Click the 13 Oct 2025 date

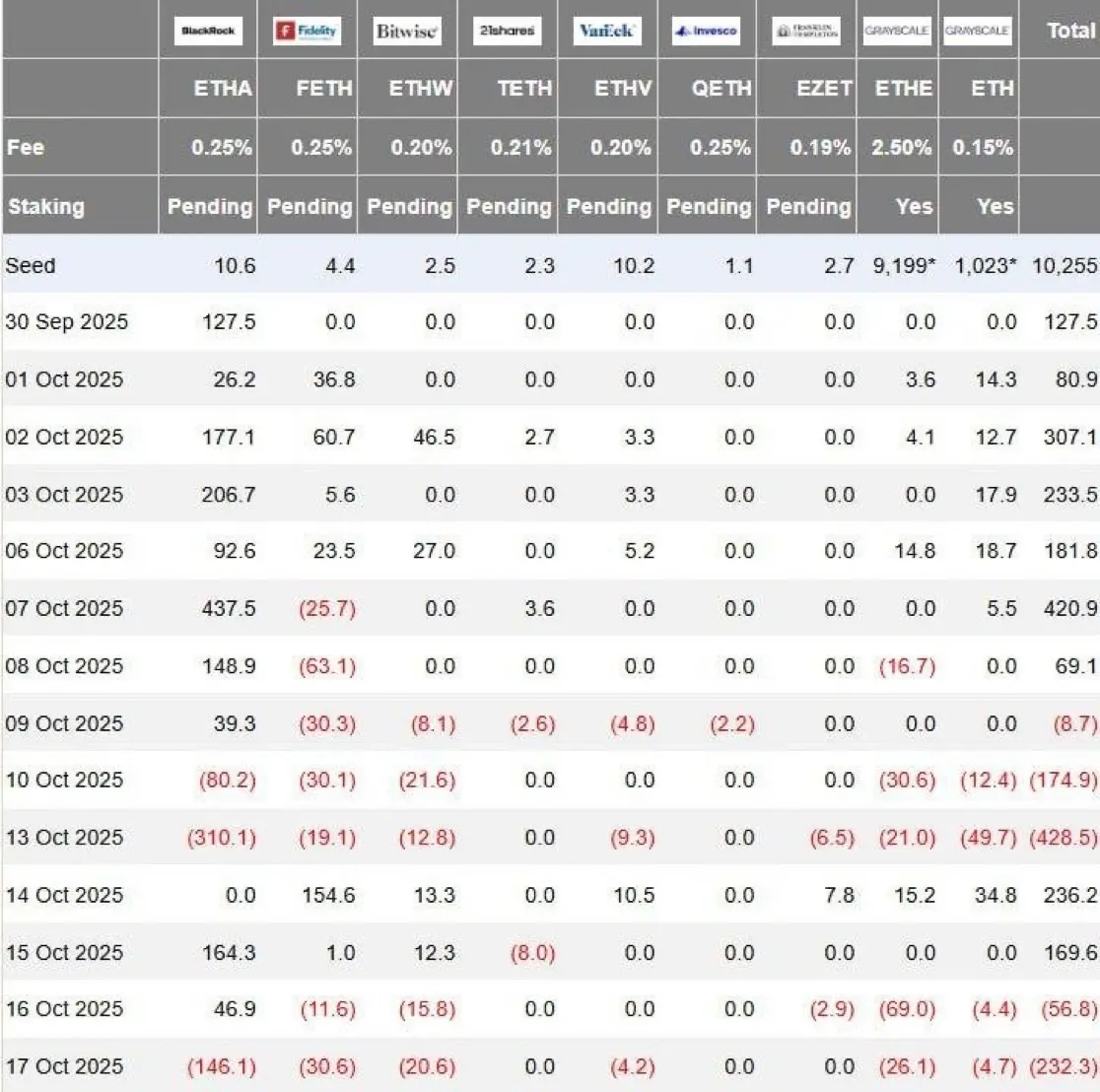coord(64,837)
